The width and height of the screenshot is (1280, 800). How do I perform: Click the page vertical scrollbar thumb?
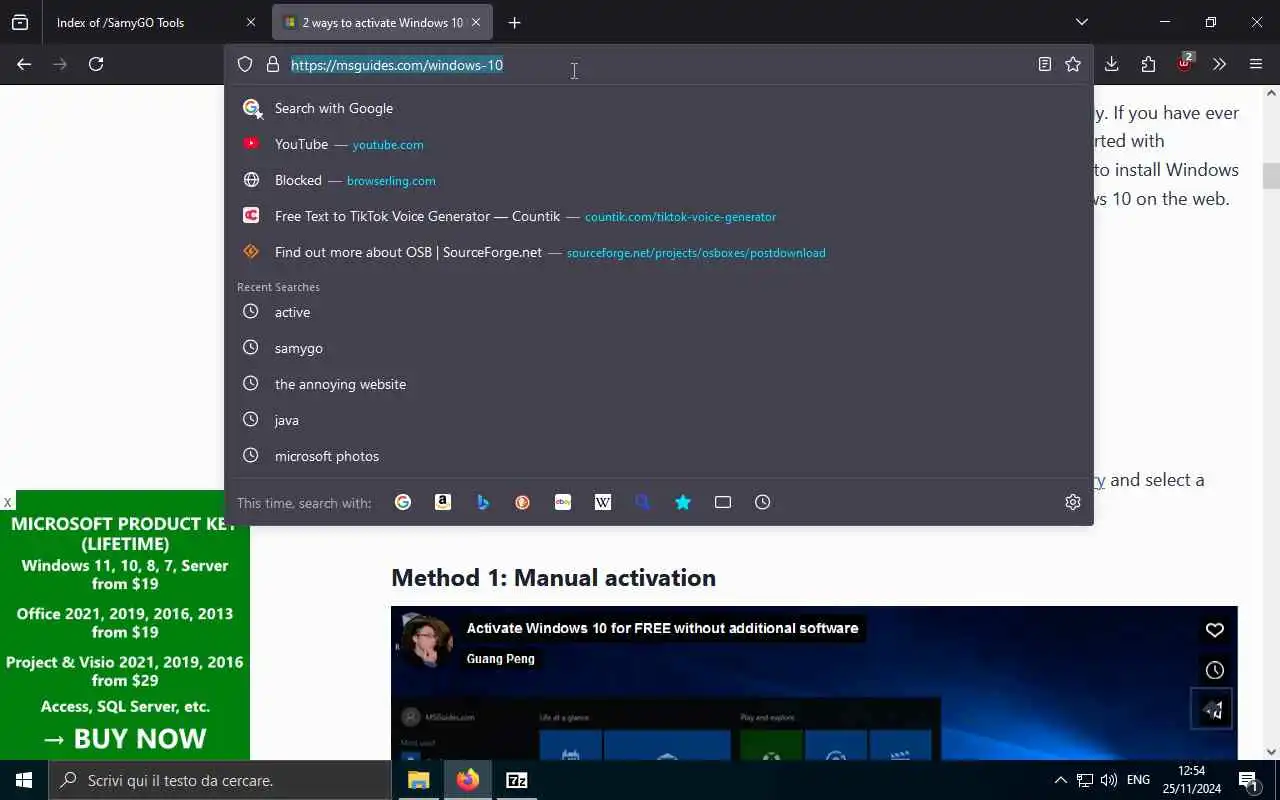1271,176
